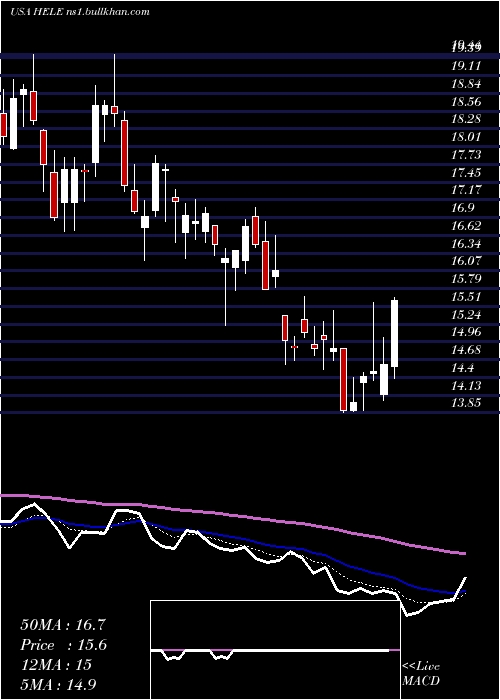Click the '50MA : 16.7' readout
This screenshot has height=700, width=500.
click(62, 625)
